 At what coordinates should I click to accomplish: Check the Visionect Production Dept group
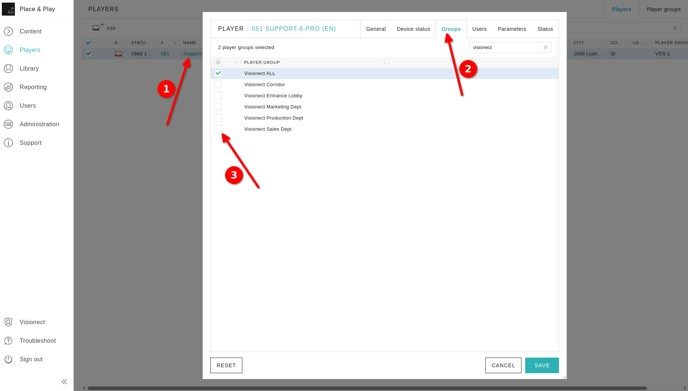(218, 118)
